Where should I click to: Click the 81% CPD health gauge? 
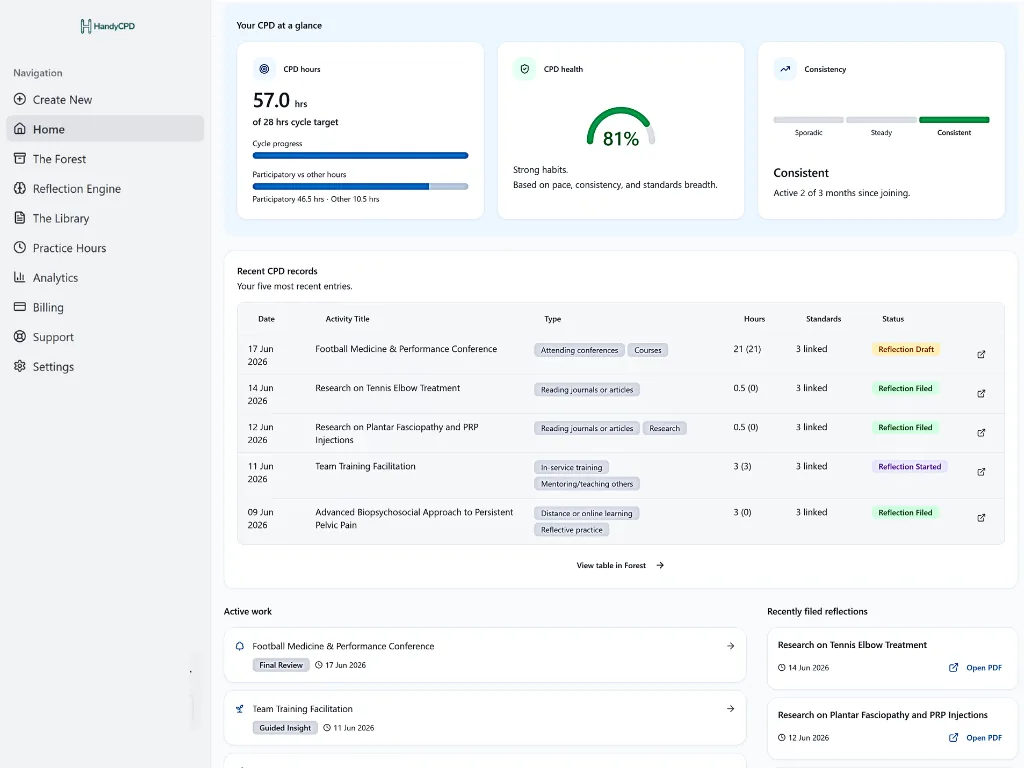(620, 128)
